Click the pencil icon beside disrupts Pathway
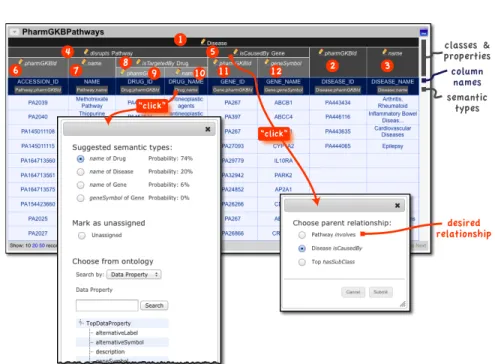The height and width of the screenshot is (364, 495). tap(86, 52)
